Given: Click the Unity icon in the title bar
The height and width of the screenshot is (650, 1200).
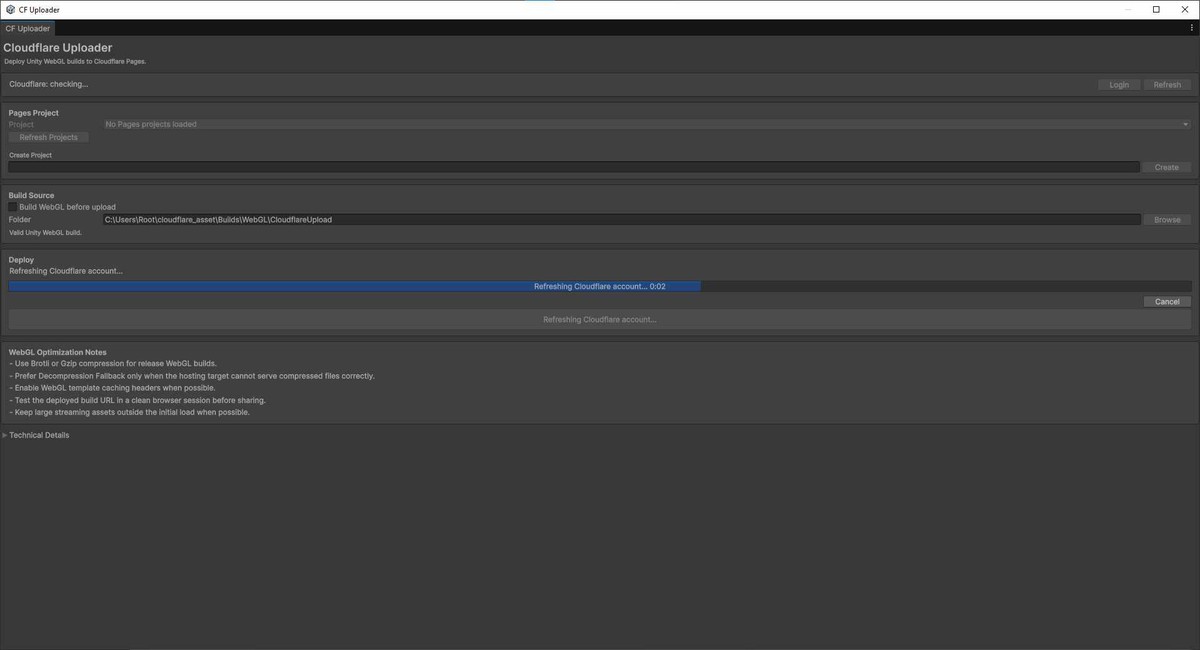Looking at the screenshot, I should 10,10.
